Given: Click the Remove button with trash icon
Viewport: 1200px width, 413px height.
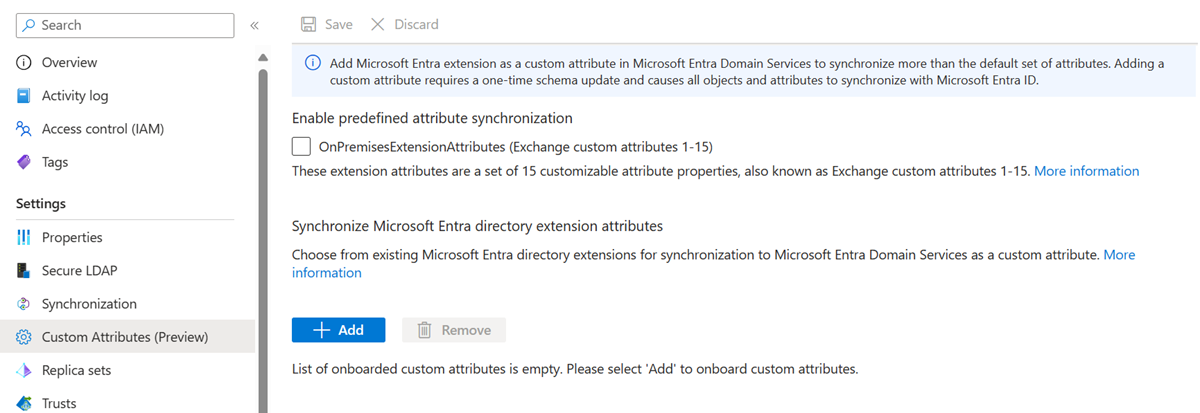Looking at the screenshot, I should click(454, 330).
